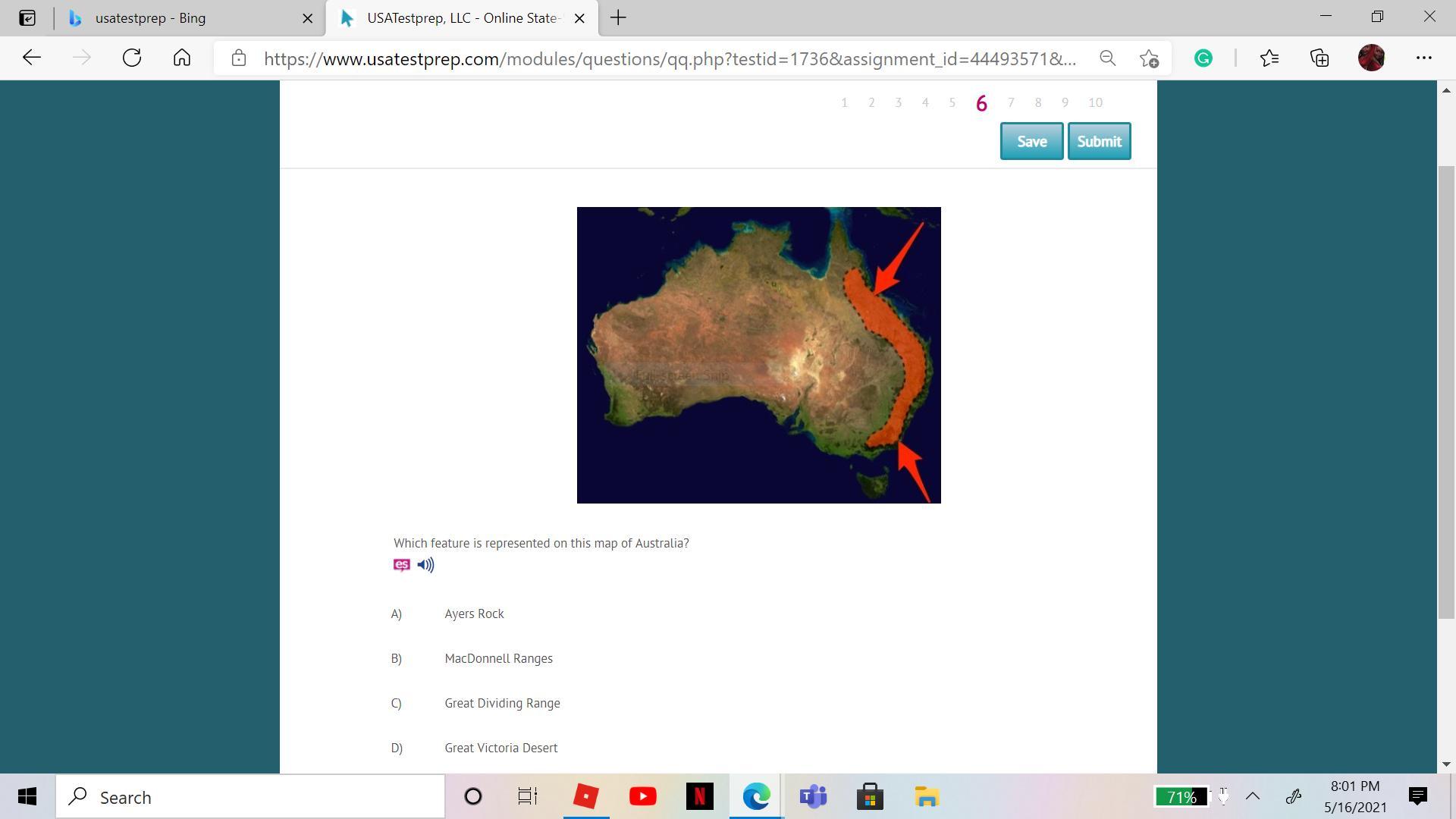
Task: Select answer C) Great Dividing Range
Action: (502, 703)
